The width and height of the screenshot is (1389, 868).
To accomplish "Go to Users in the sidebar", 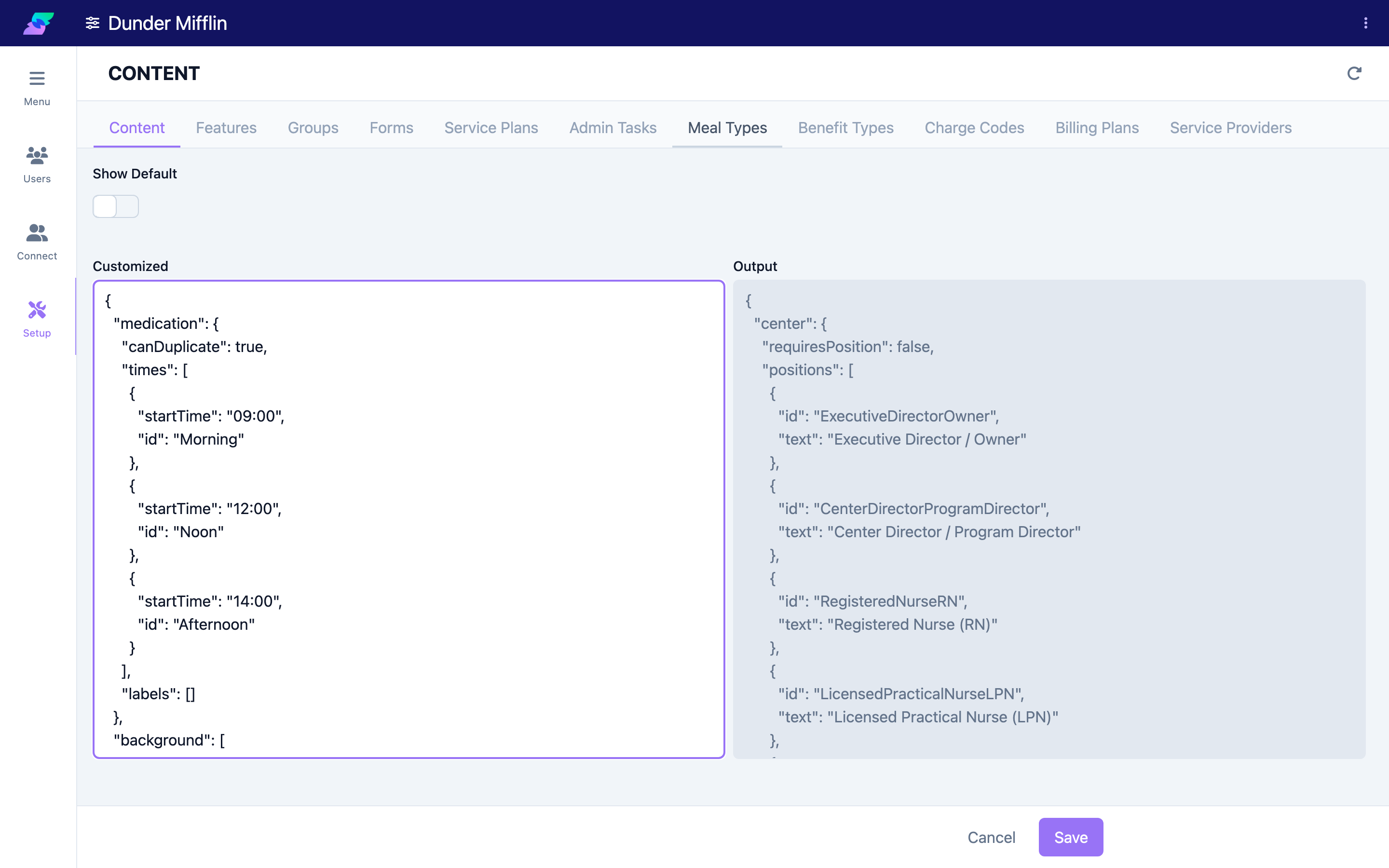I will coord(37,165).
